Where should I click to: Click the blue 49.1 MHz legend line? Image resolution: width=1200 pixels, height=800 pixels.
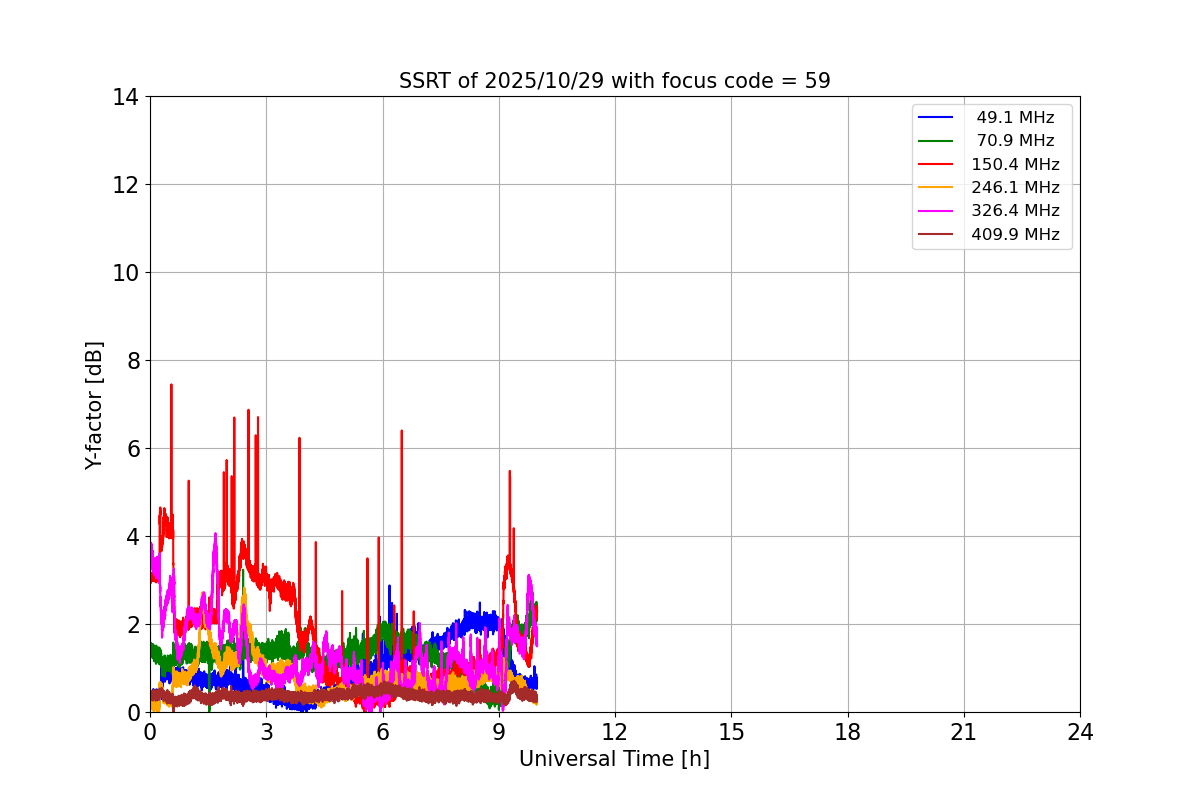point(936,117)
